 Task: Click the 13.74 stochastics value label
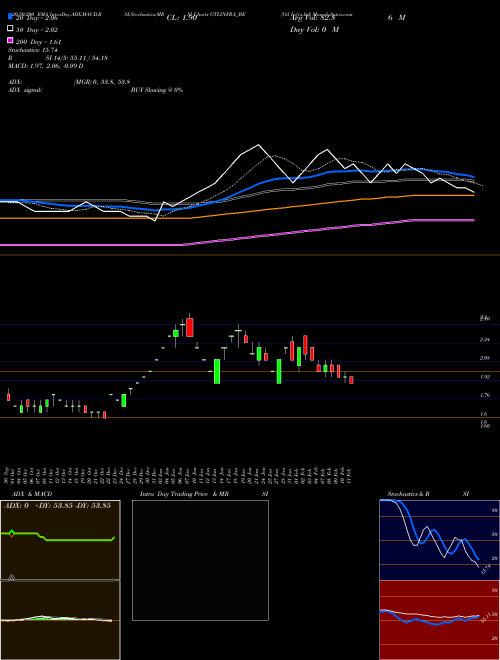click(484, 570)
